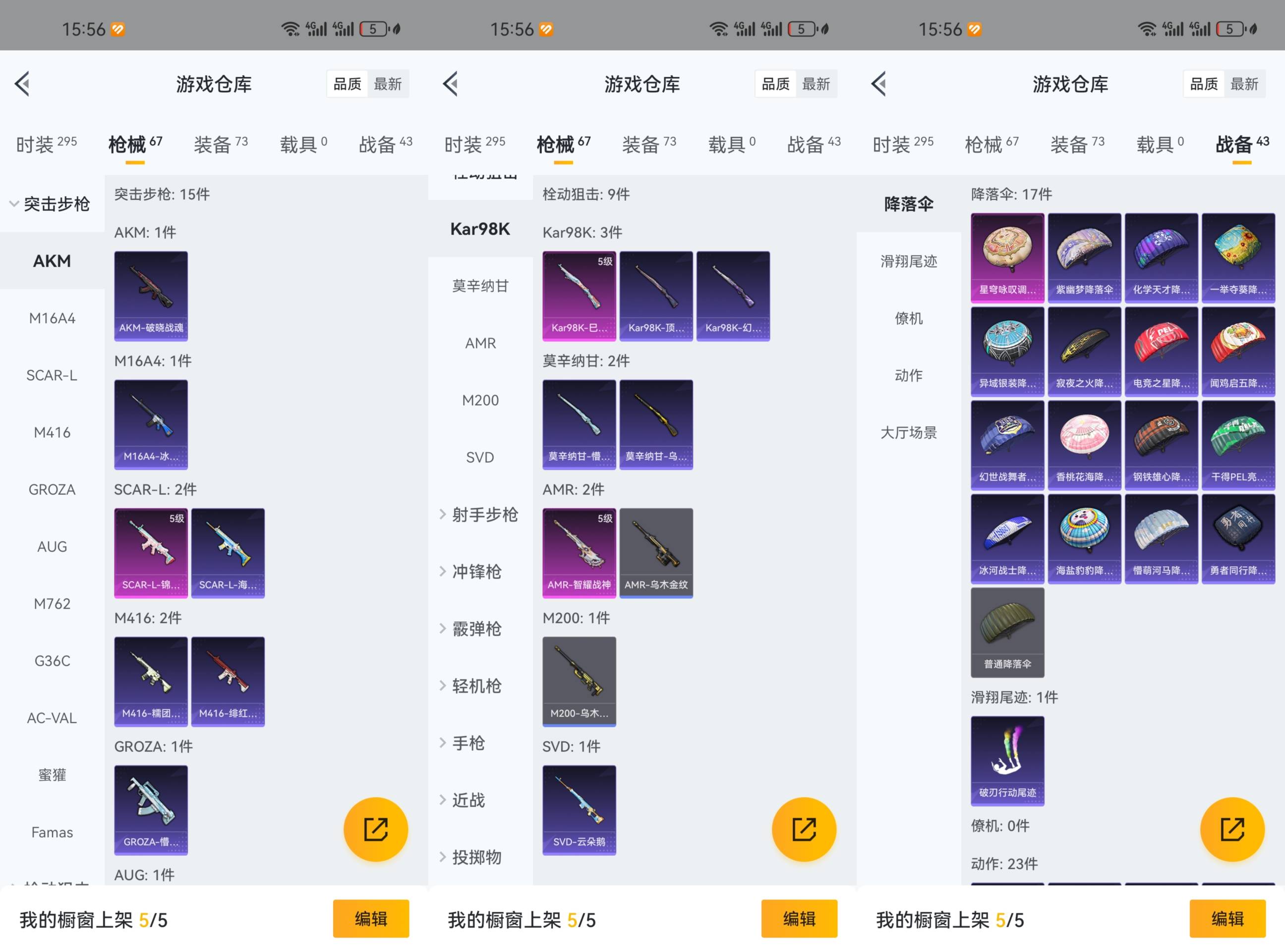This screenshot has width=1285, height=952.
Task: Select the AMR-乌木金纹 skin
Action: tap(656, 553)
